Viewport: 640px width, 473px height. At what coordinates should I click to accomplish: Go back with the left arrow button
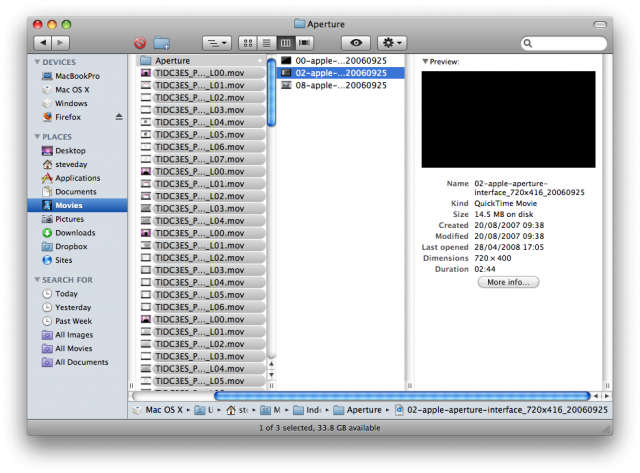tap(42, 42)
